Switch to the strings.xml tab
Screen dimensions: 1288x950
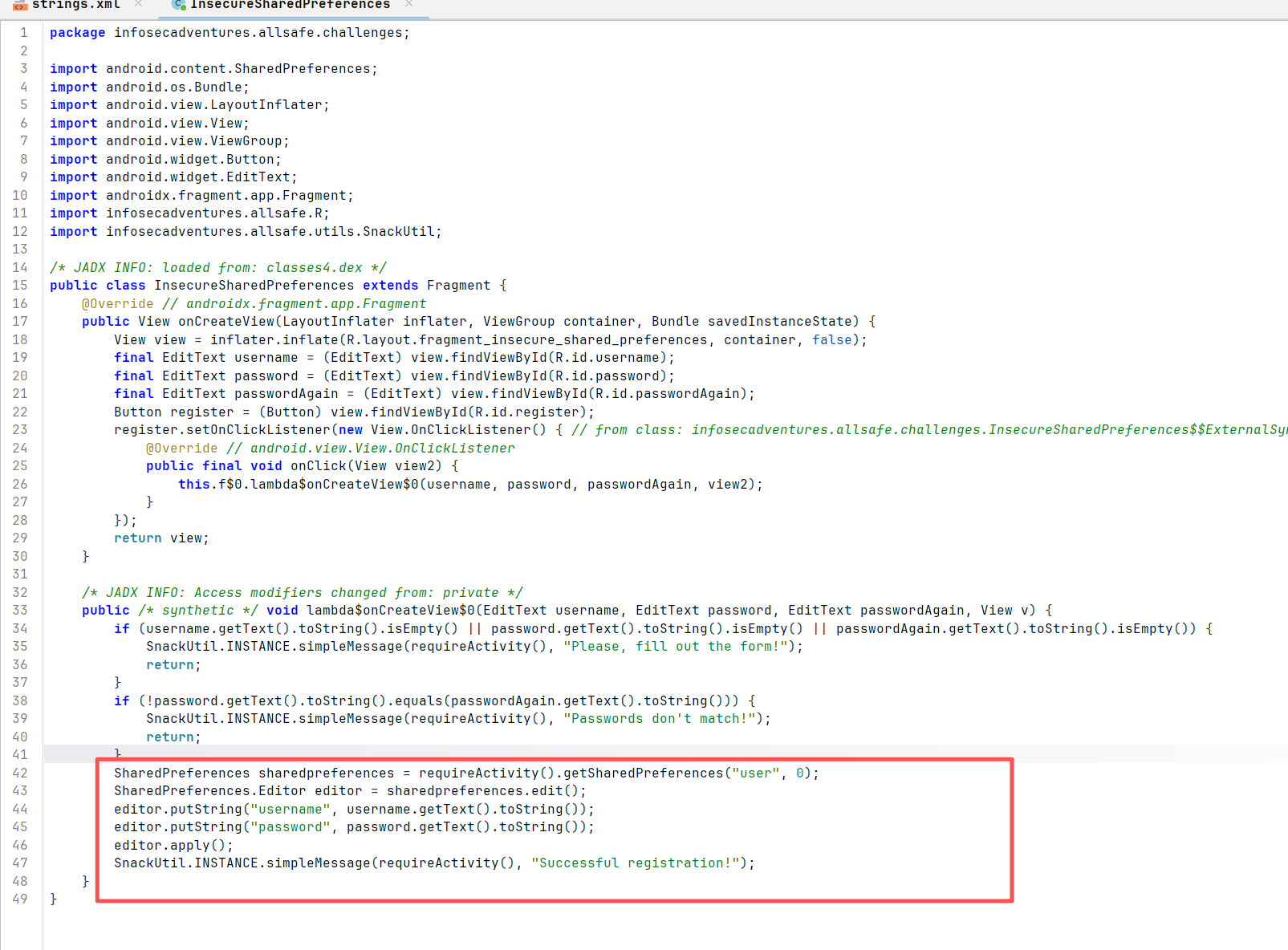[75, 5]
